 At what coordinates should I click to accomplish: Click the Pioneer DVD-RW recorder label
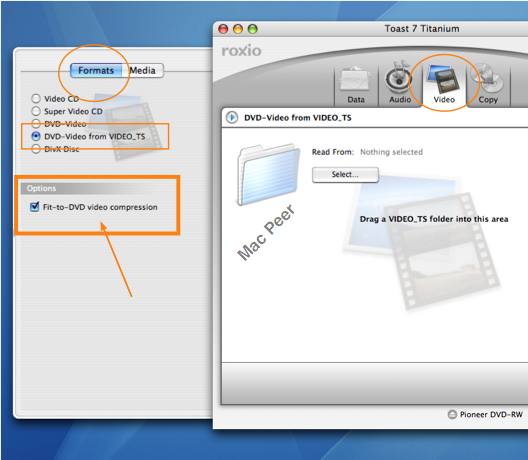[x=491, y=414]
